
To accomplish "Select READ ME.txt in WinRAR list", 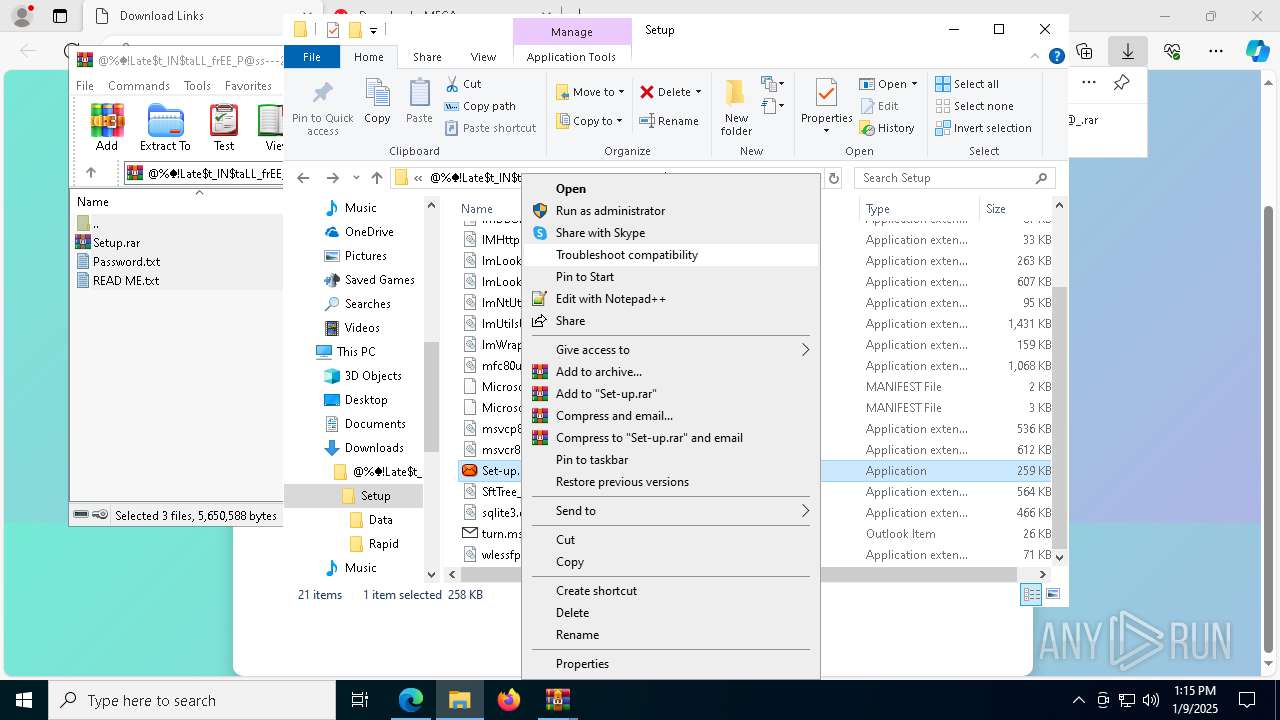I will tap(125, 281).
